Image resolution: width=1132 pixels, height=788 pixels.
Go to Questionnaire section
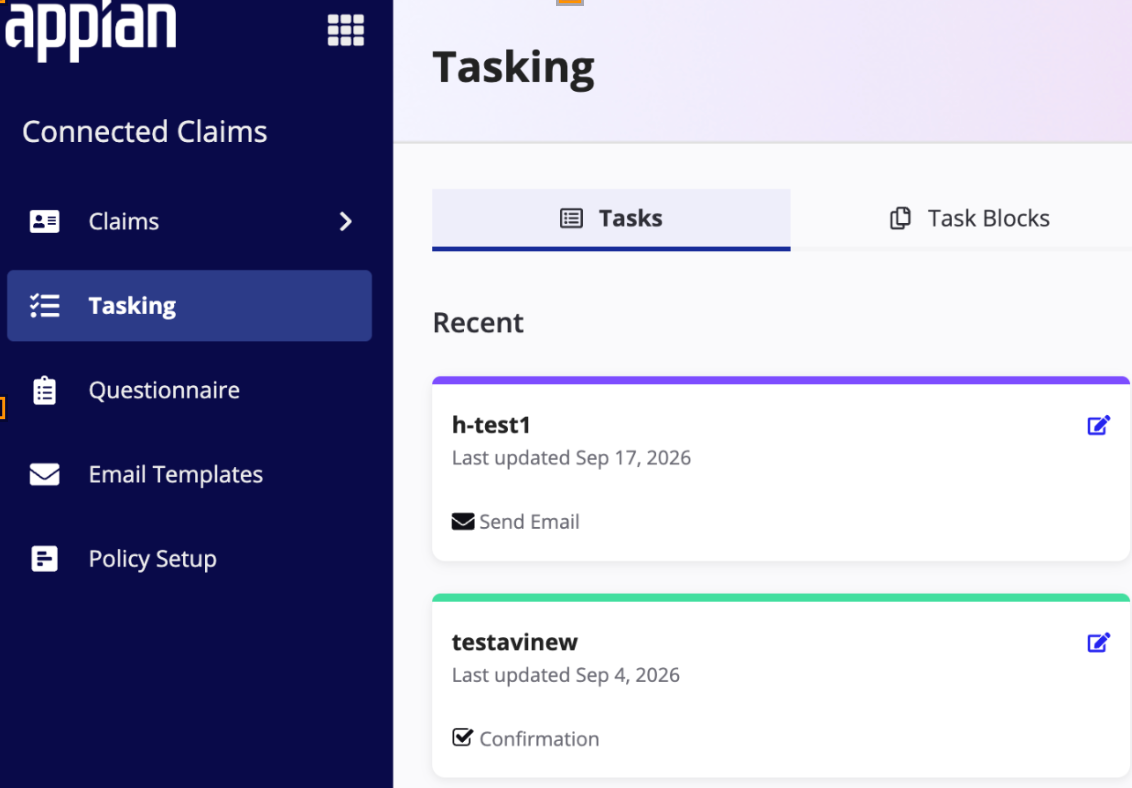[189, 390]
